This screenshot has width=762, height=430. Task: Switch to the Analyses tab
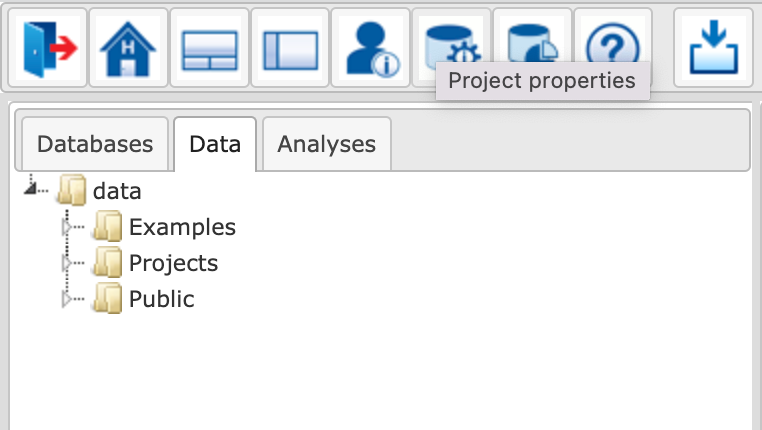point(327,144)
